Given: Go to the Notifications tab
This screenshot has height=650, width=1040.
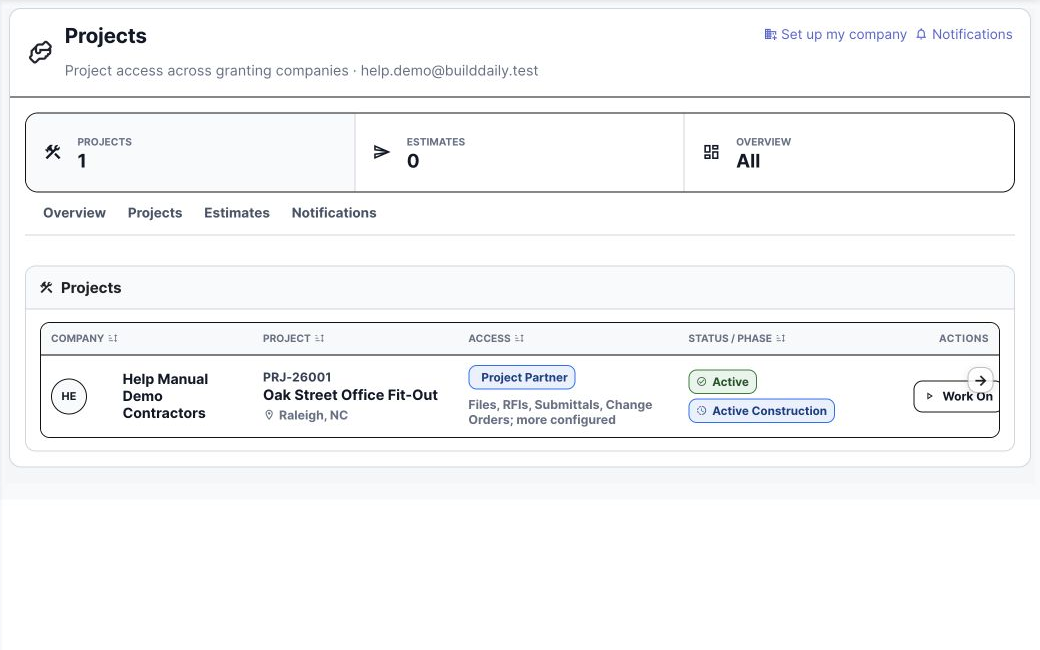Looking at the screenshot, I should [x=334, y=213].
